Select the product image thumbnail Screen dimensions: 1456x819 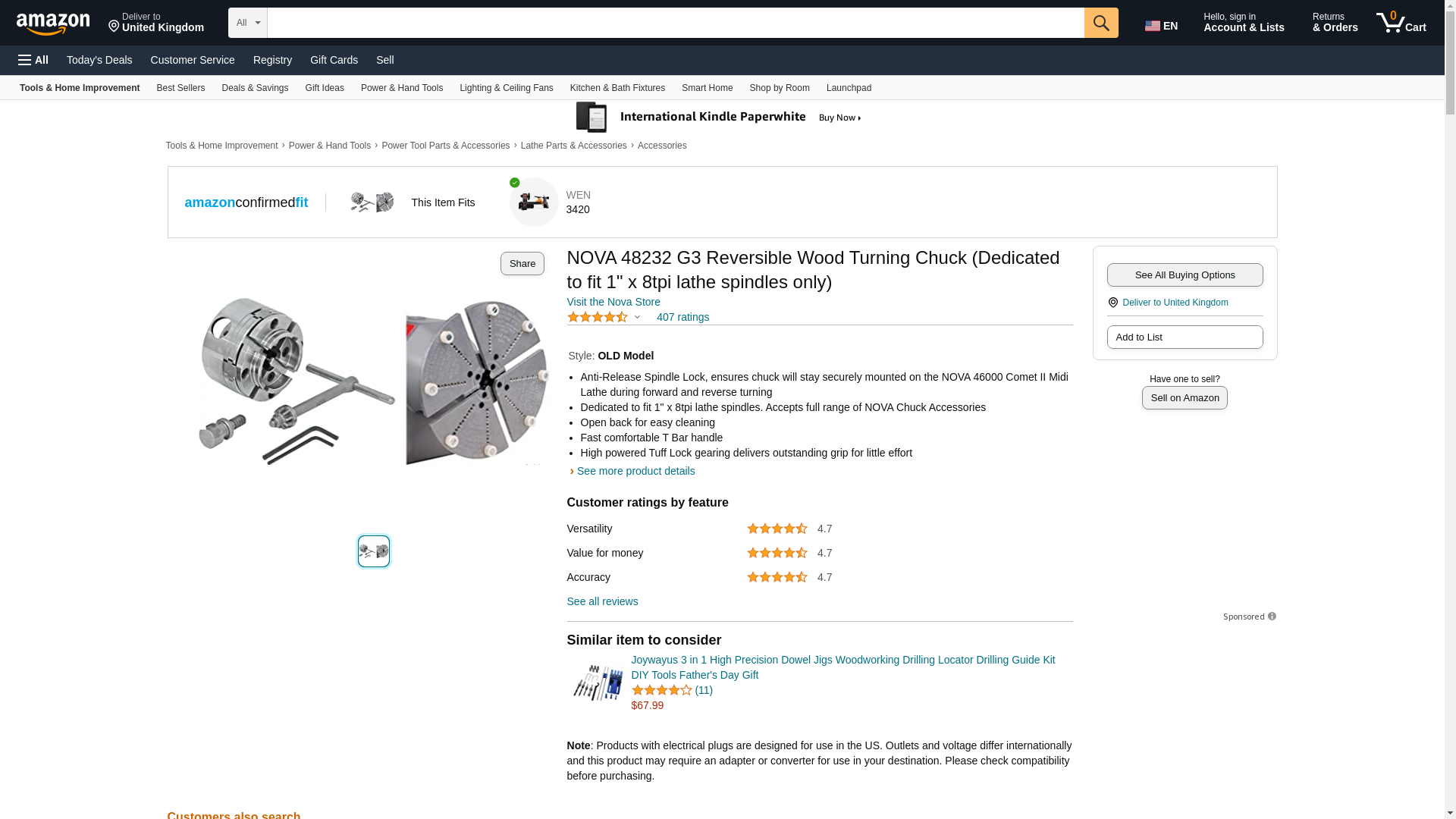[374, 551]
